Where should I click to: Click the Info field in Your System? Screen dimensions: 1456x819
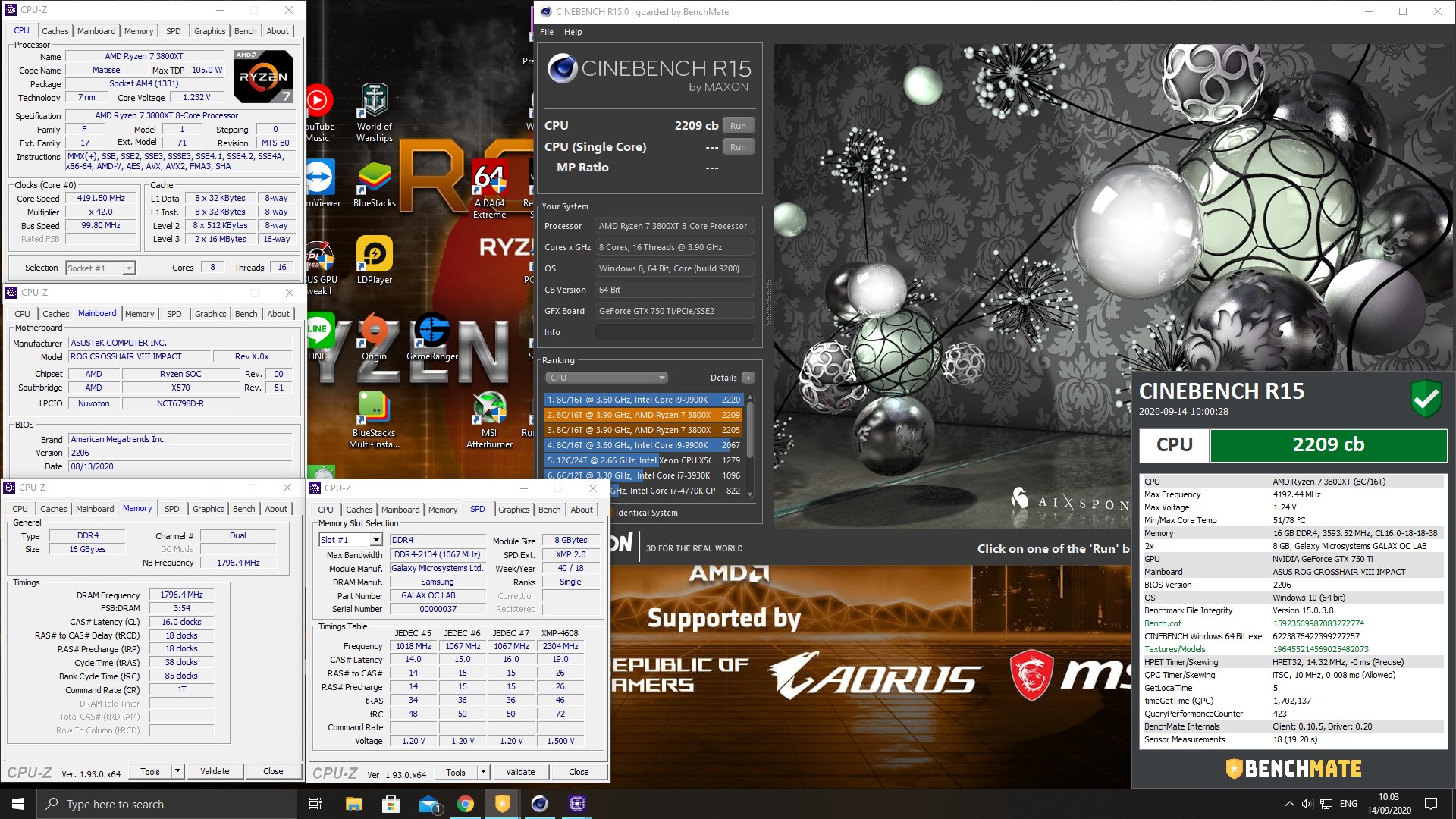pyautogui.click(x=674, y=332)
